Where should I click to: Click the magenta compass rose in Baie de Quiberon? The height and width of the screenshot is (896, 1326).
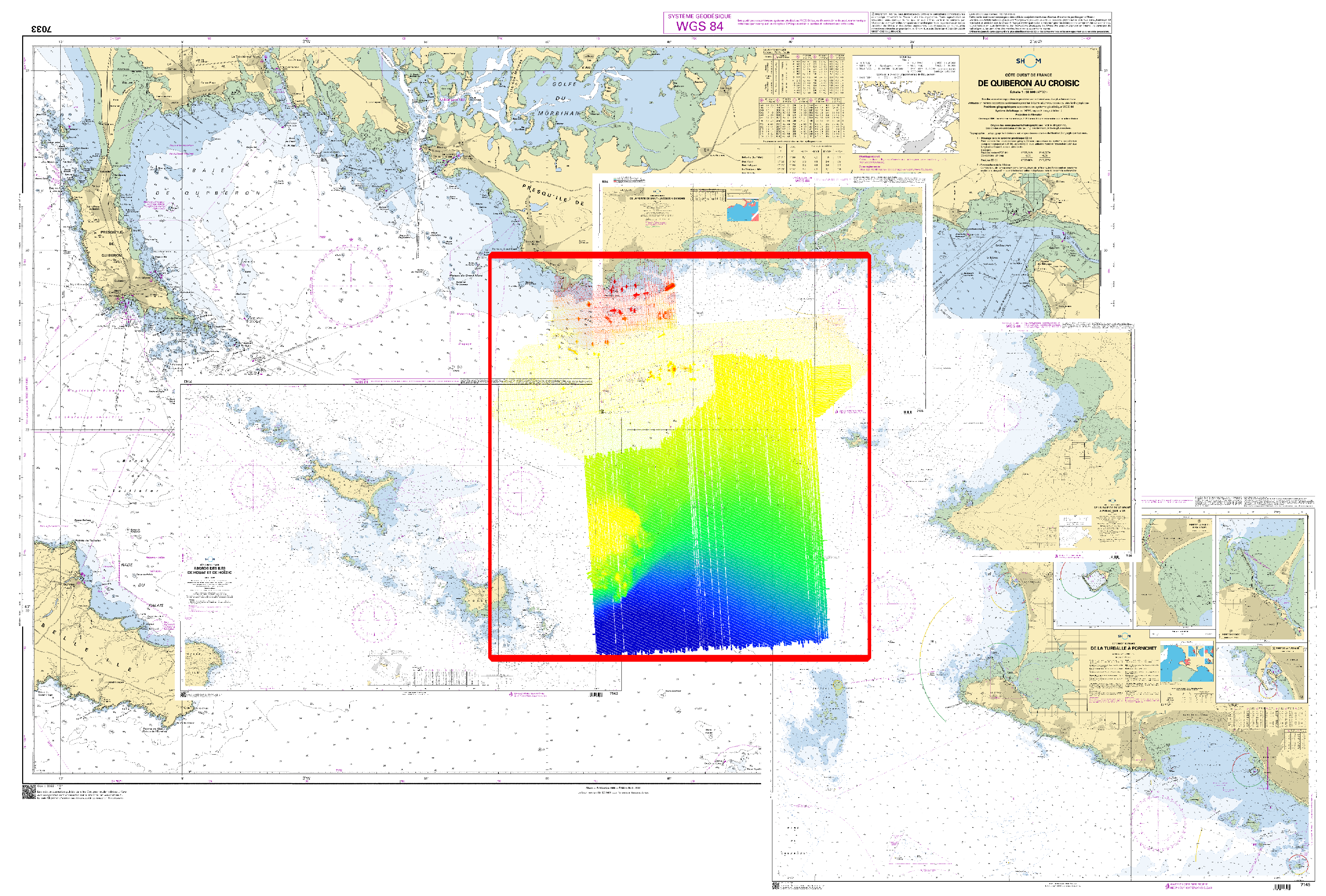tap(351, 285)
